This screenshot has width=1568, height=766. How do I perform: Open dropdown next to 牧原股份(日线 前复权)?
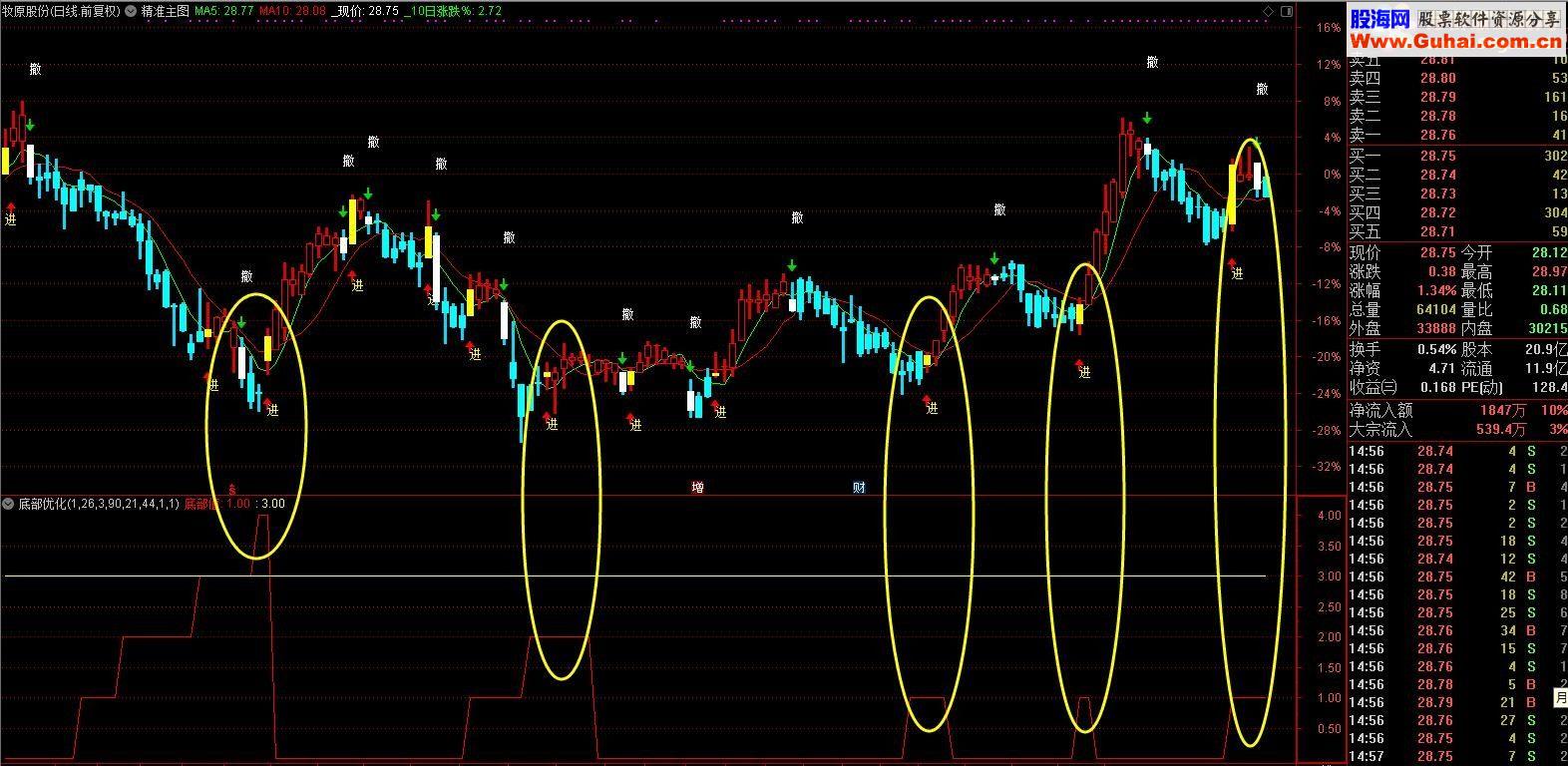point(131,11)
